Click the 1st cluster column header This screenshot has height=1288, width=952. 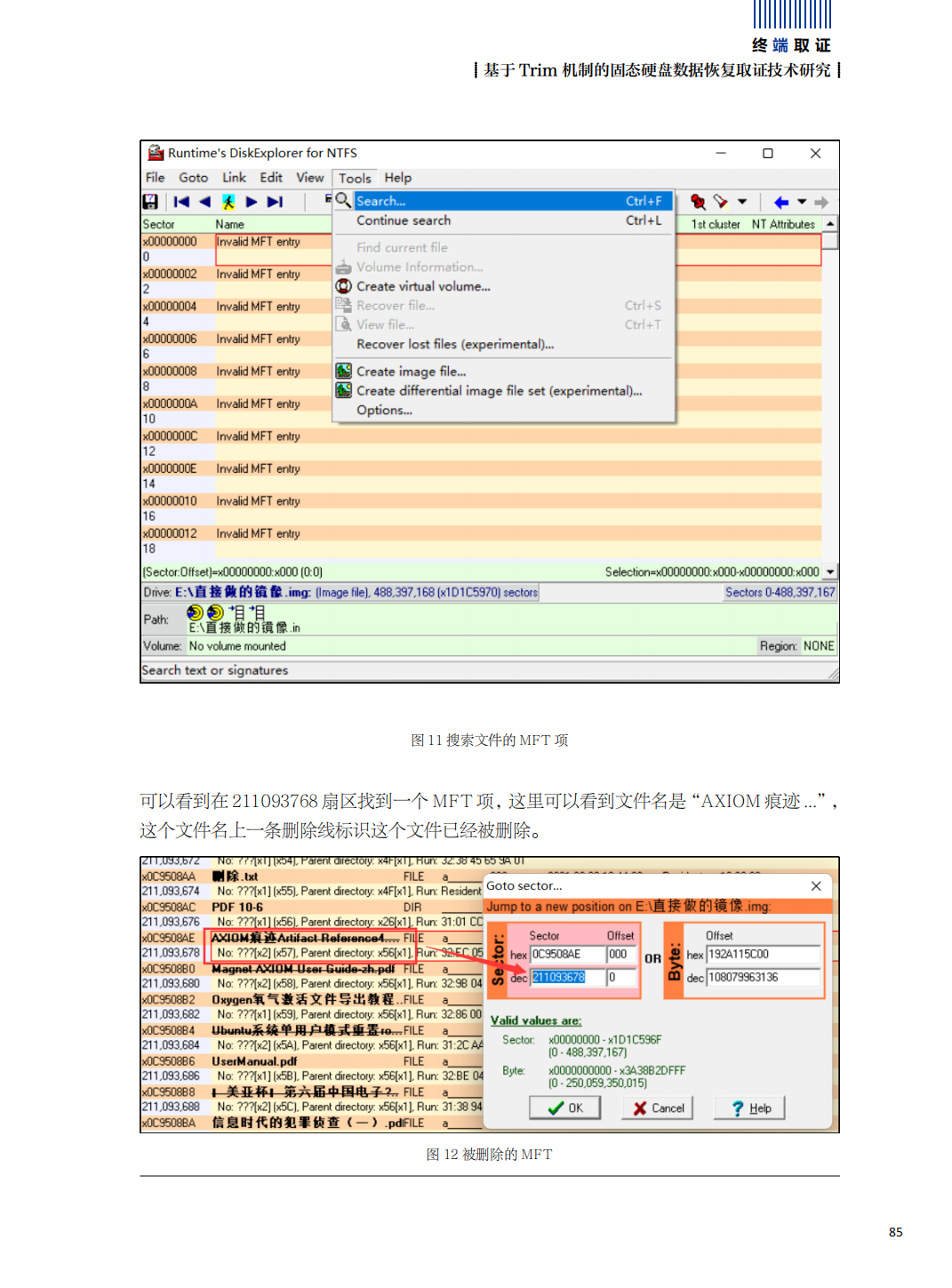pyautogui.click(x=716, y=224)
